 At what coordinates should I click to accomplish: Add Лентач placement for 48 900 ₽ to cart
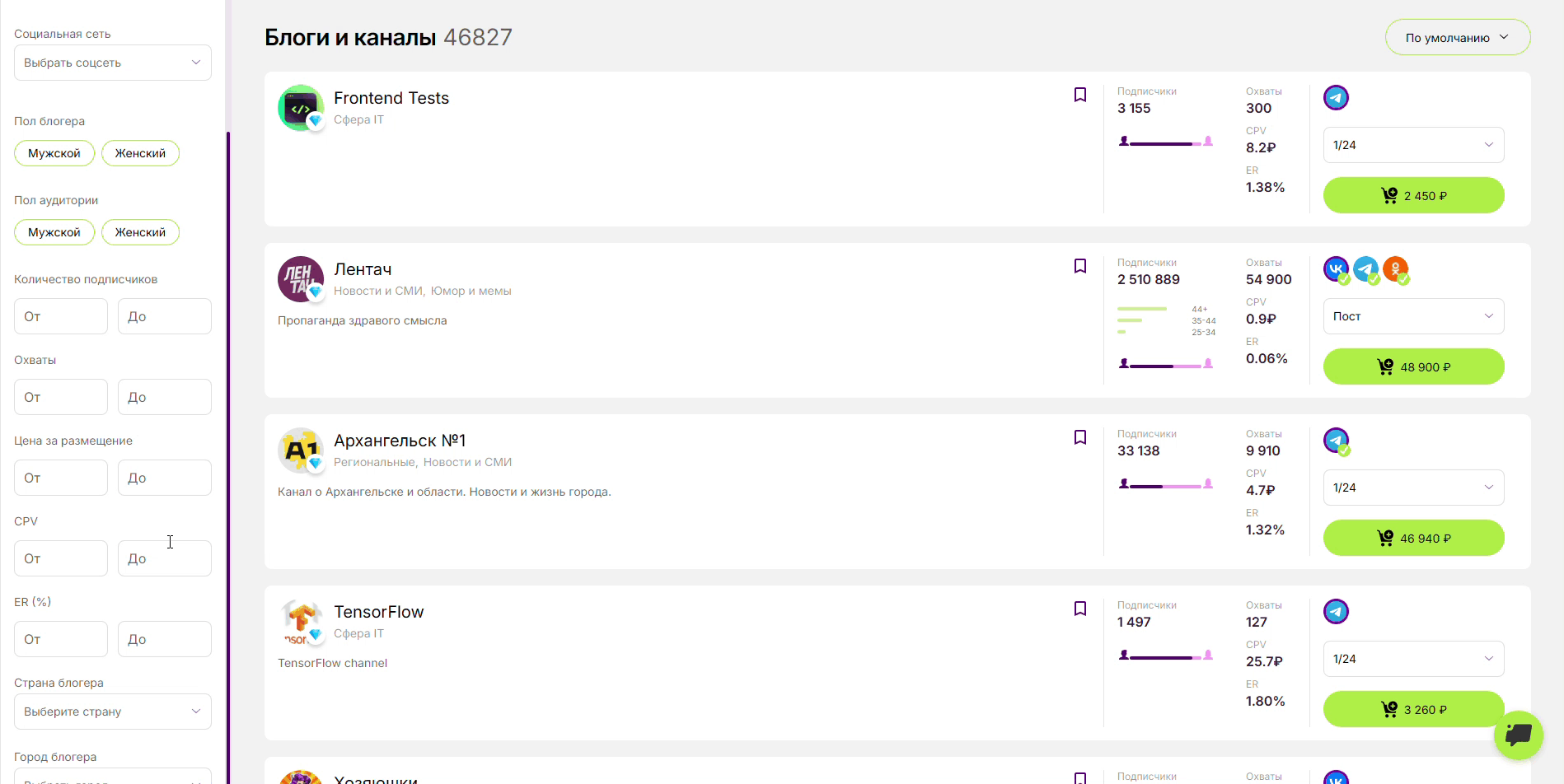(1413, 366)
